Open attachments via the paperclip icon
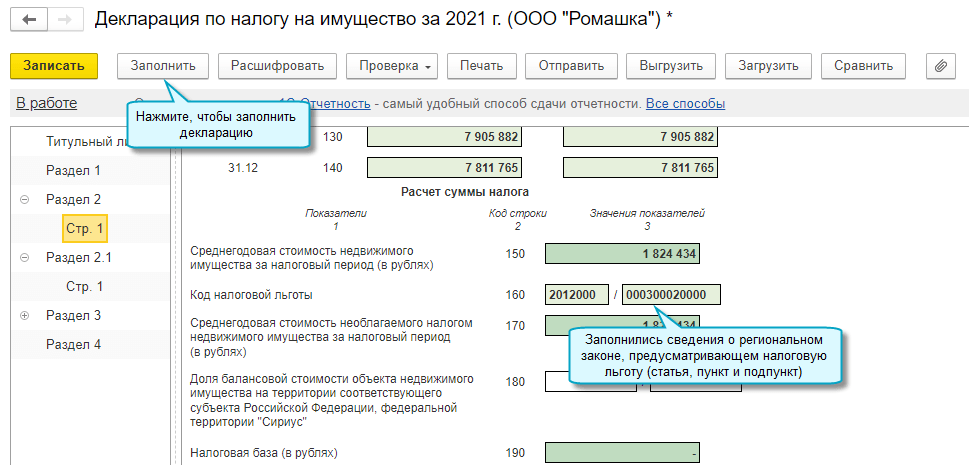This screenshot has height=465, width=969. [941, 66]
